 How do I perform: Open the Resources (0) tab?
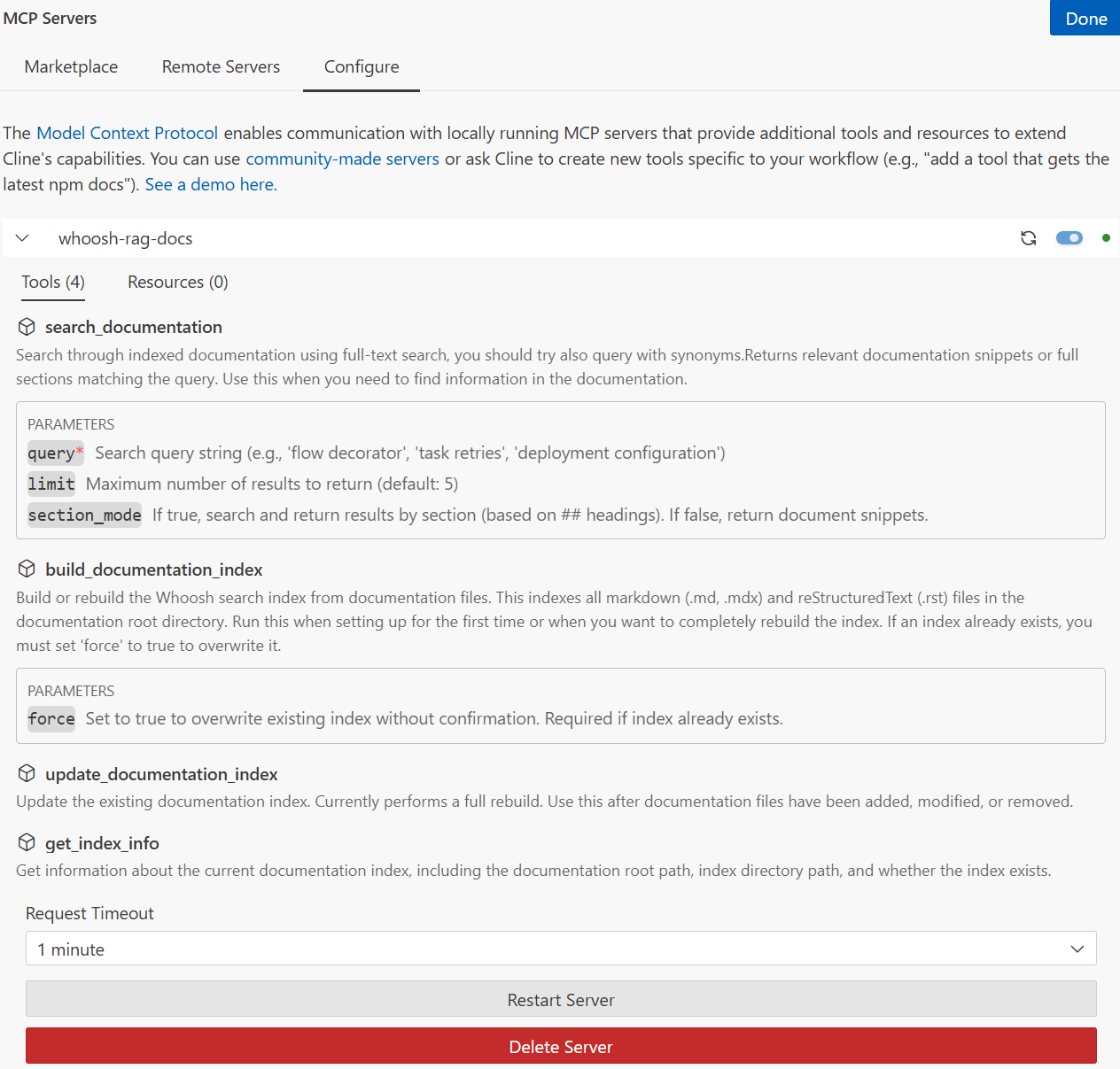pyautogui.click(x=178, y=282)
